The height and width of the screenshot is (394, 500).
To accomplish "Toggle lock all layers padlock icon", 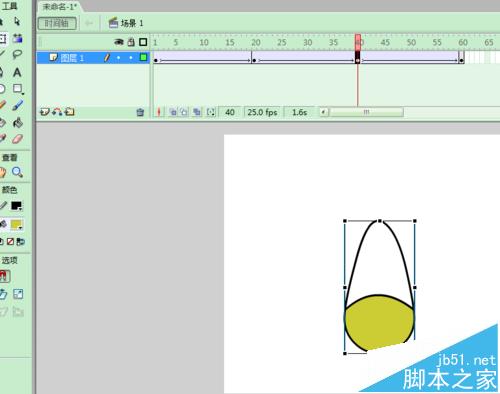I will (131, 42).
